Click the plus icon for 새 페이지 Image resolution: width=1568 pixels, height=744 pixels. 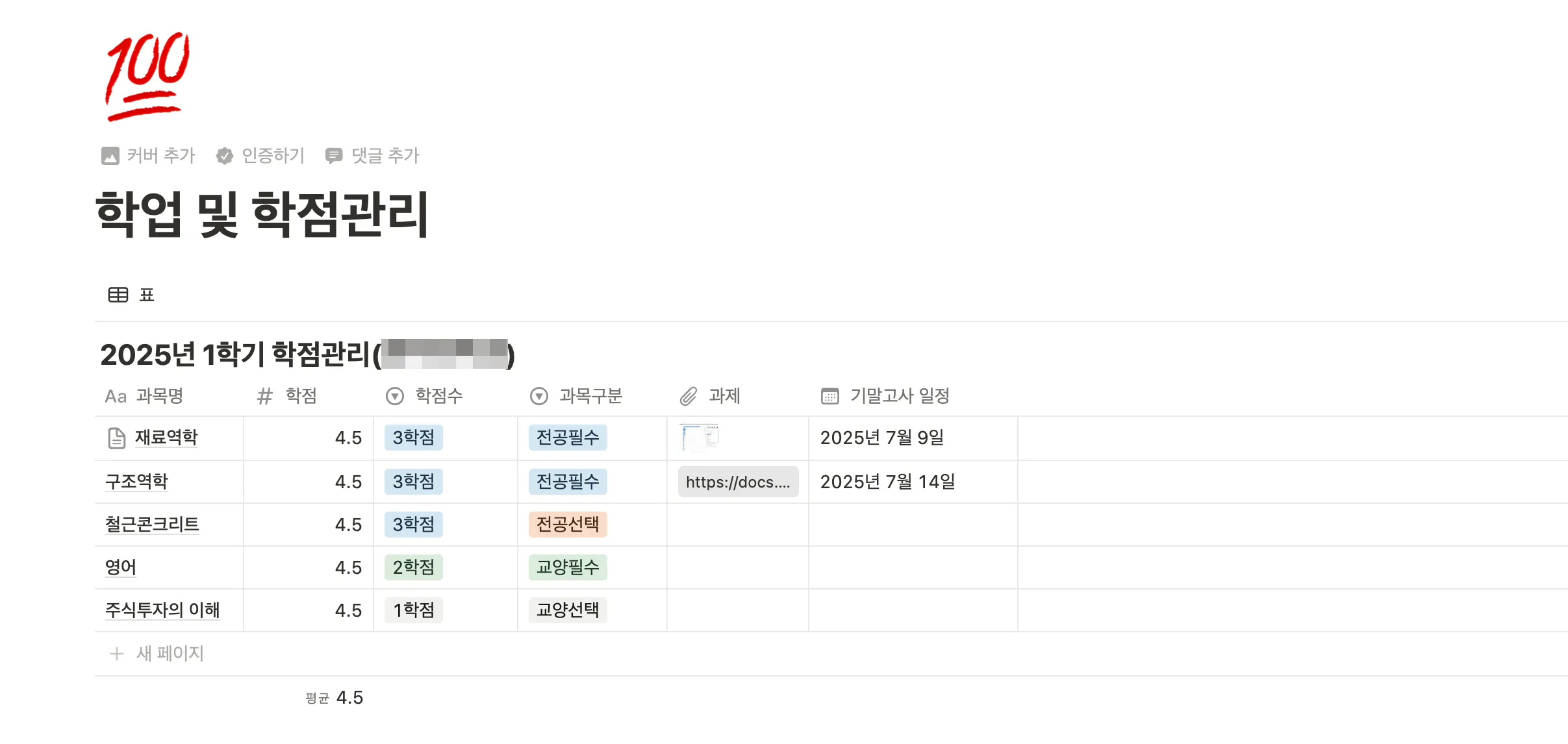[x=117, y=654]
